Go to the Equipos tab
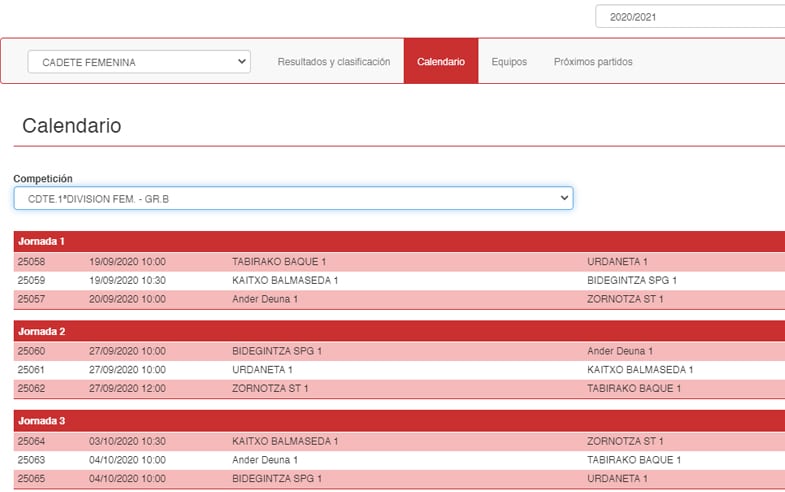This screenshot has width=785, height=492. (x=509, y=62)
